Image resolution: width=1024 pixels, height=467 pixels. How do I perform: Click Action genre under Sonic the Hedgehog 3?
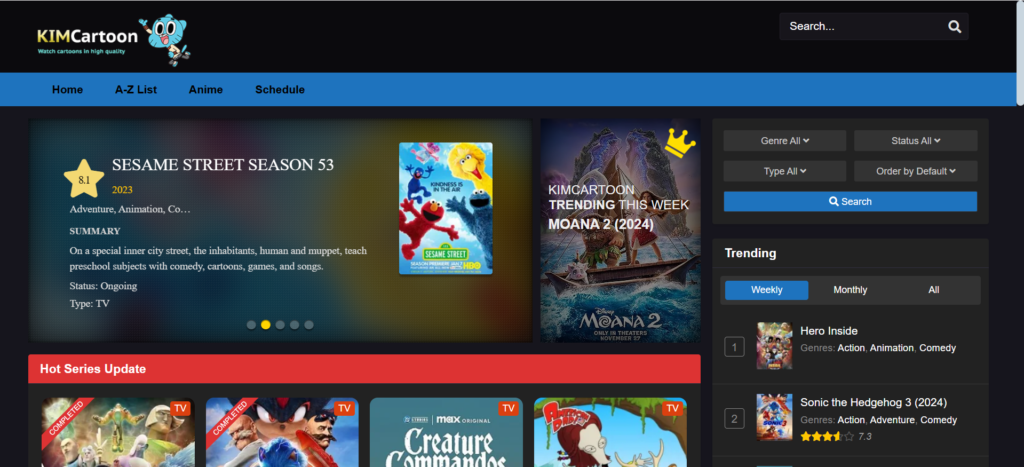click(x=851, y=420)
